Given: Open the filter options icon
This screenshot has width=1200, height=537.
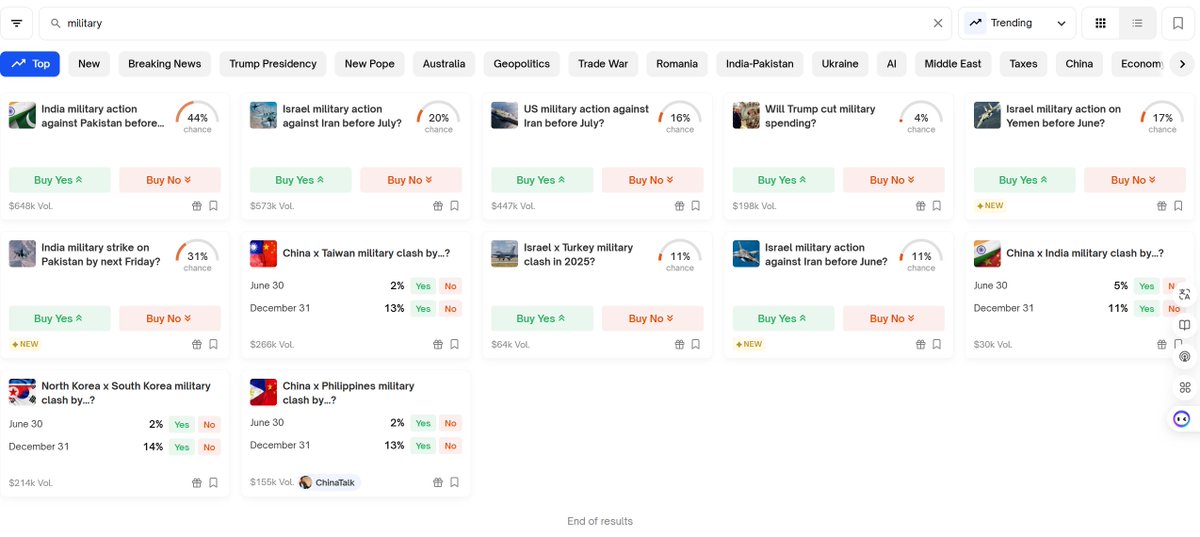Looking at the screenshot, I should [17, 23].
